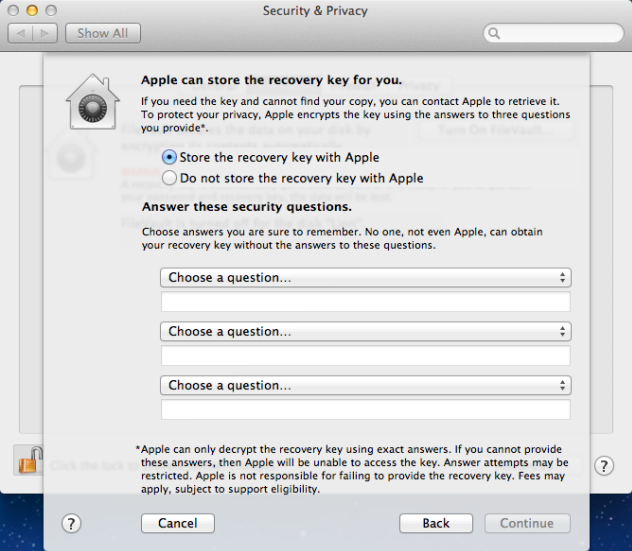The height and width of the screenshot is (551, 632).
Task: Click the search preferences field
Action: click(553, 33)
